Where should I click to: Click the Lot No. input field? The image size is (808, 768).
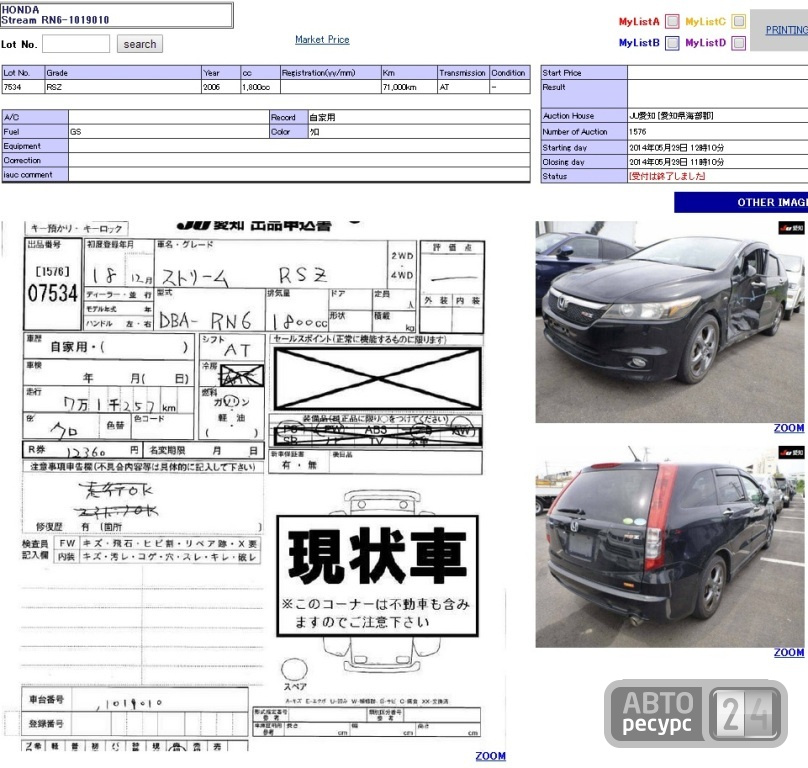coord(76,44)
